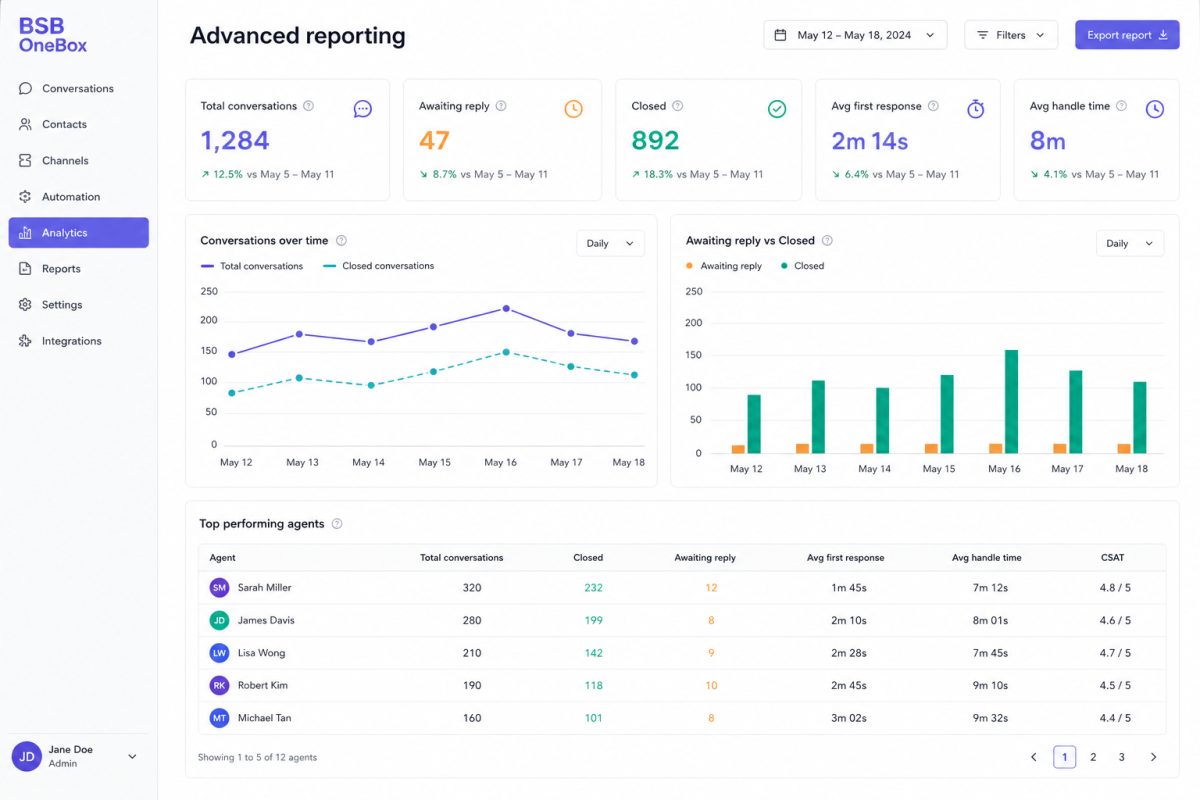Click Michael Tan's MT avatar
The width and height of the screenshot is (1200, 800).
pyautogui.click(x=219, y=718)
